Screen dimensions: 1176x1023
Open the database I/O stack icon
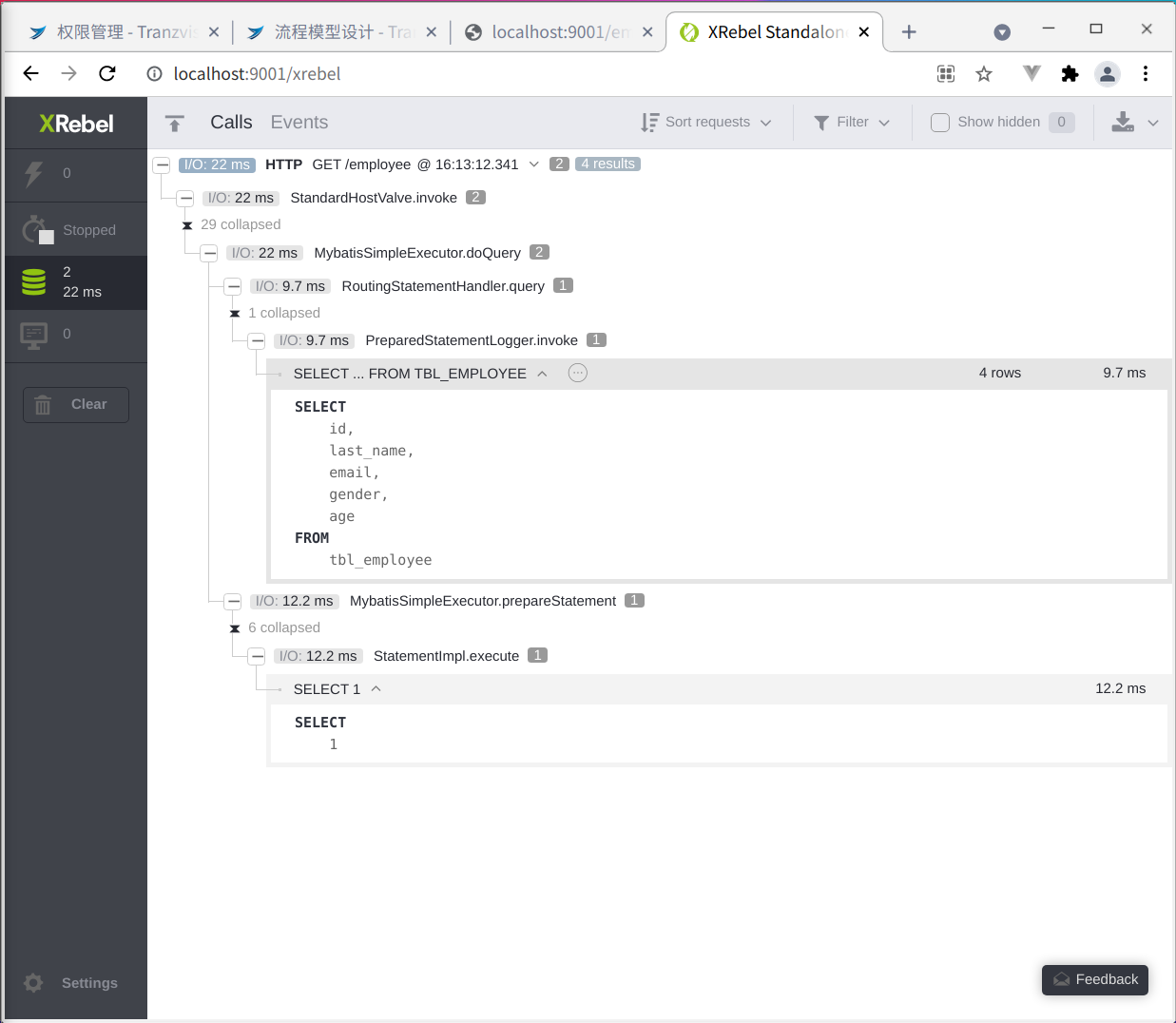click(34, 281)
